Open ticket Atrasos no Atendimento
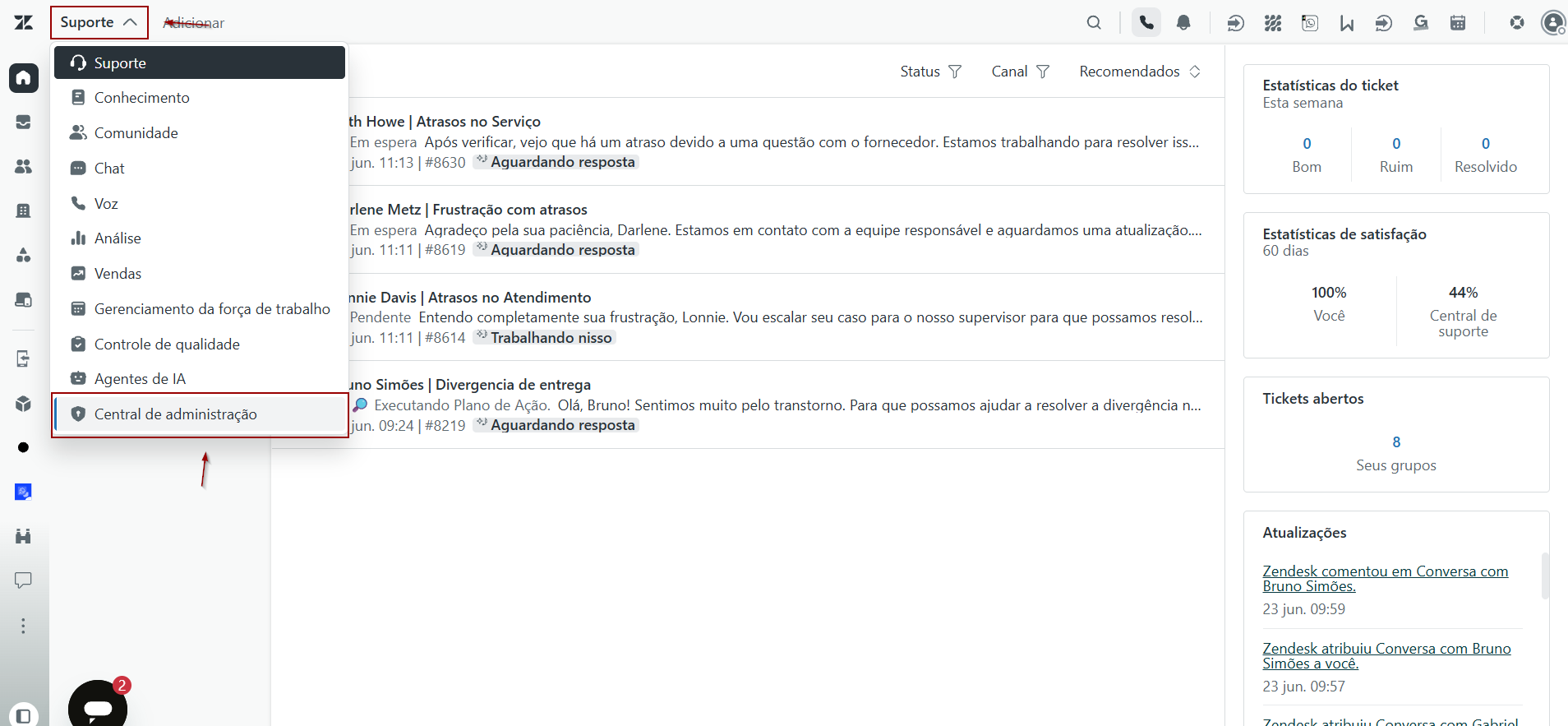 click(510, 298)
